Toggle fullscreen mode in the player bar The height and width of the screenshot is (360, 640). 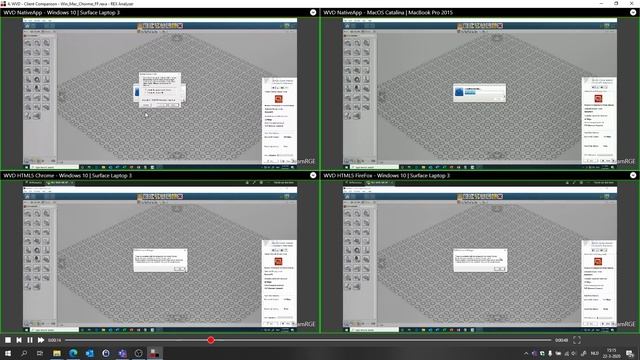point(577,340)
